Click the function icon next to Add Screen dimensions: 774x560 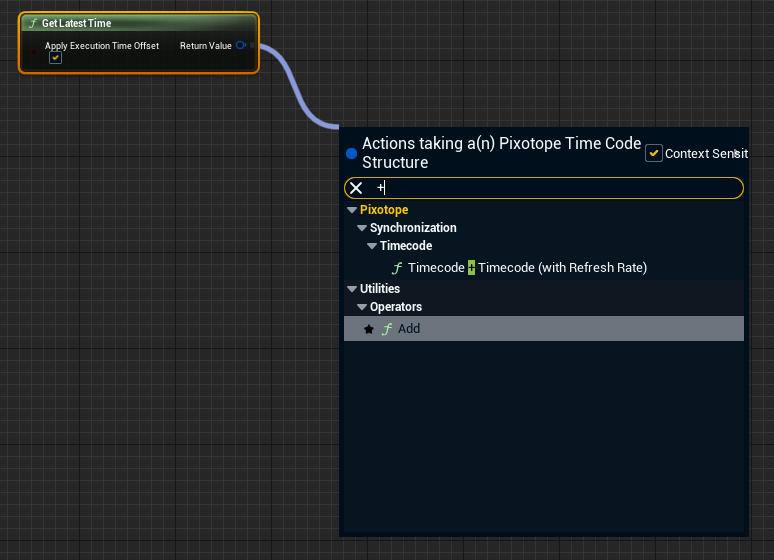[386, 329]
